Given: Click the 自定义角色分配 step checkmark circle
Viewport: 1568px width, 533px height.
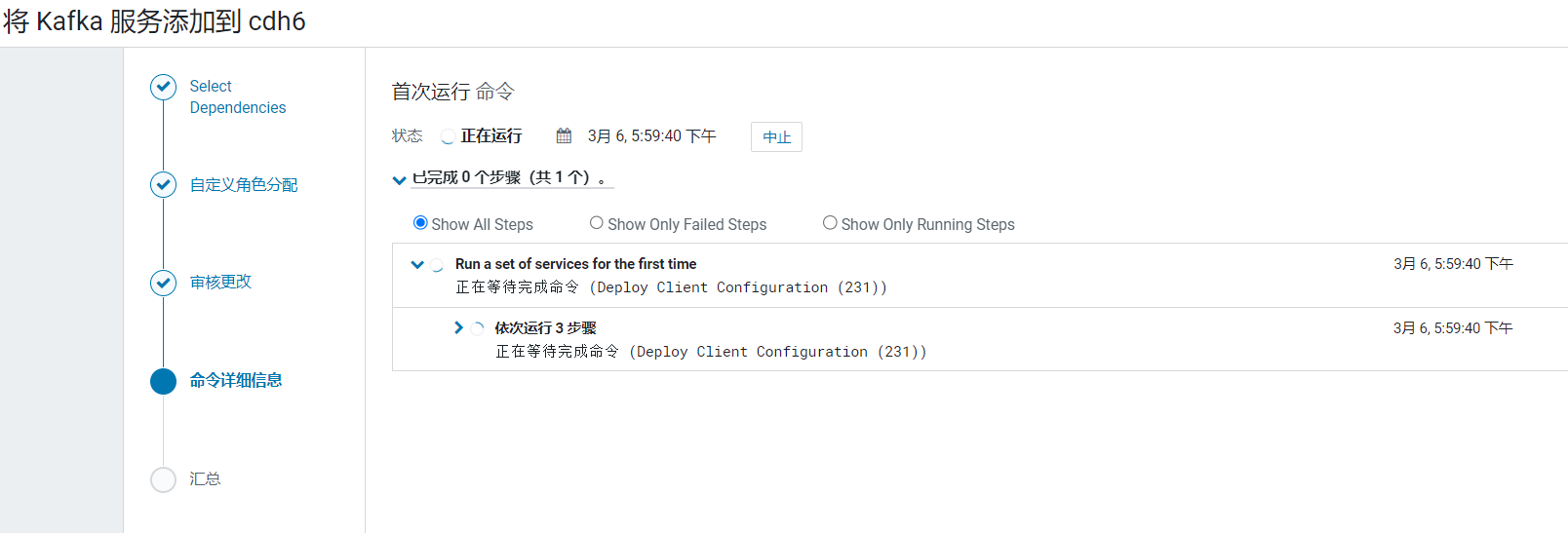Looking at the screenshot, I should (x=163, y=185).
